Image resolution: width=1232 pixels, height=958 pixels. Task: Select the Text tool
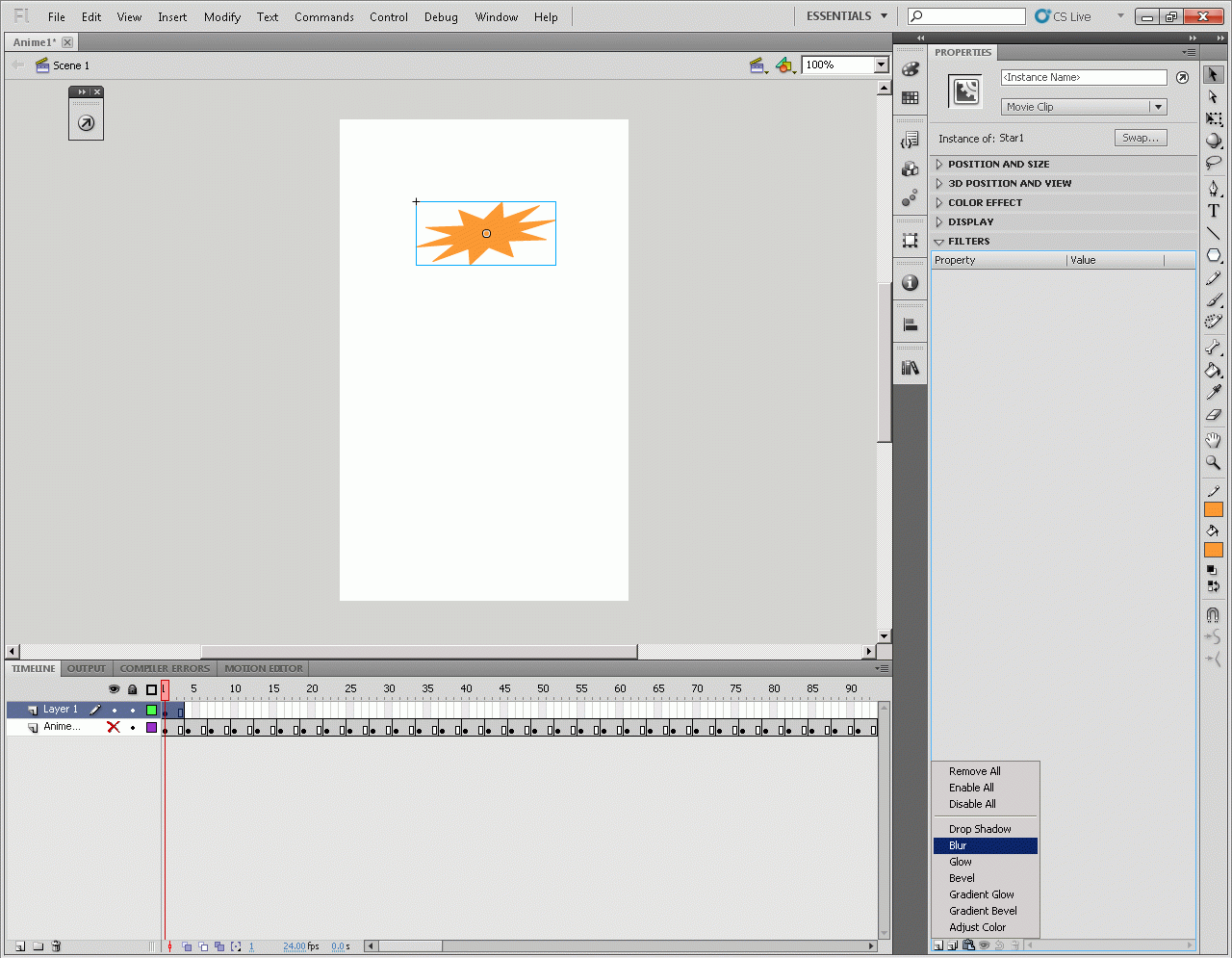coord(1213,211)
